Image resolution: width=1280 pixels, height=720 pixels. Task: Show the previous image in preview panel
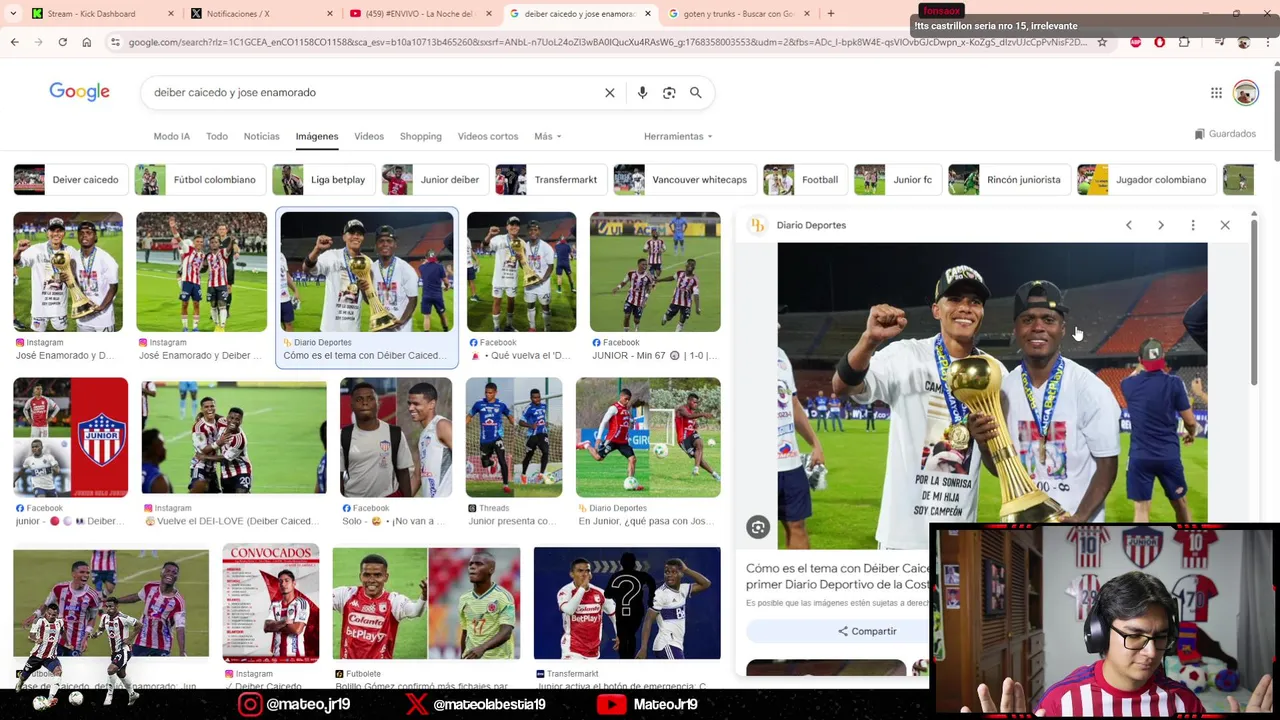pos(1129,225)
